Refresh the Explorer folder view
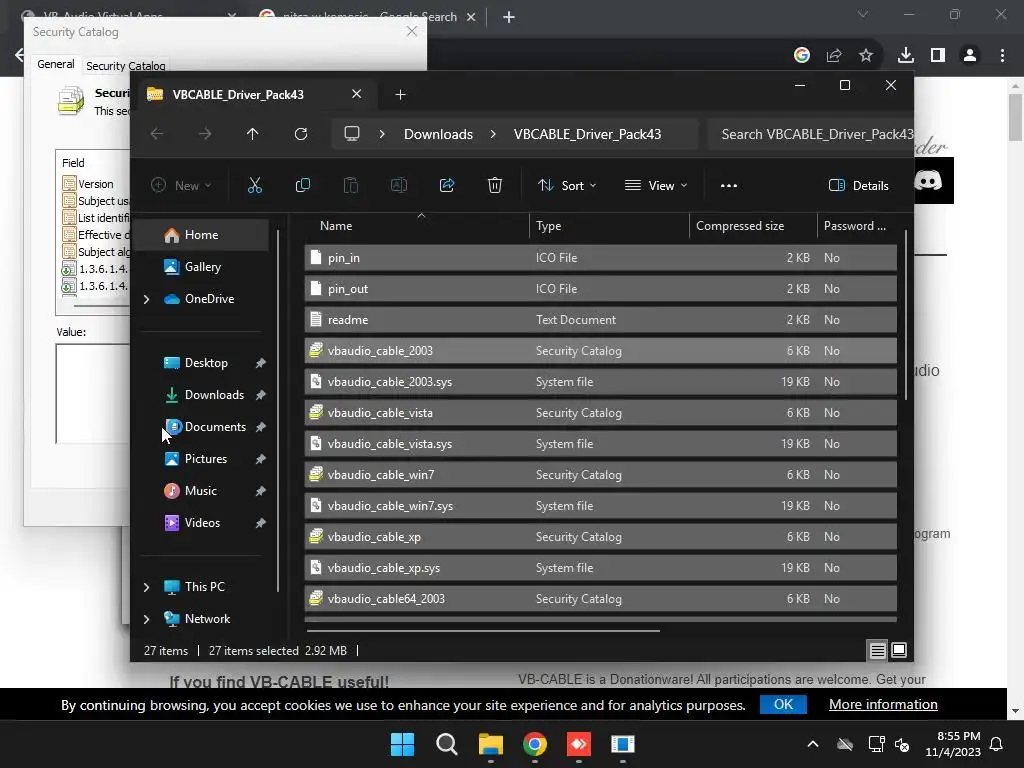This screenshot has width=1024, height=768. (x=300, y=134)
